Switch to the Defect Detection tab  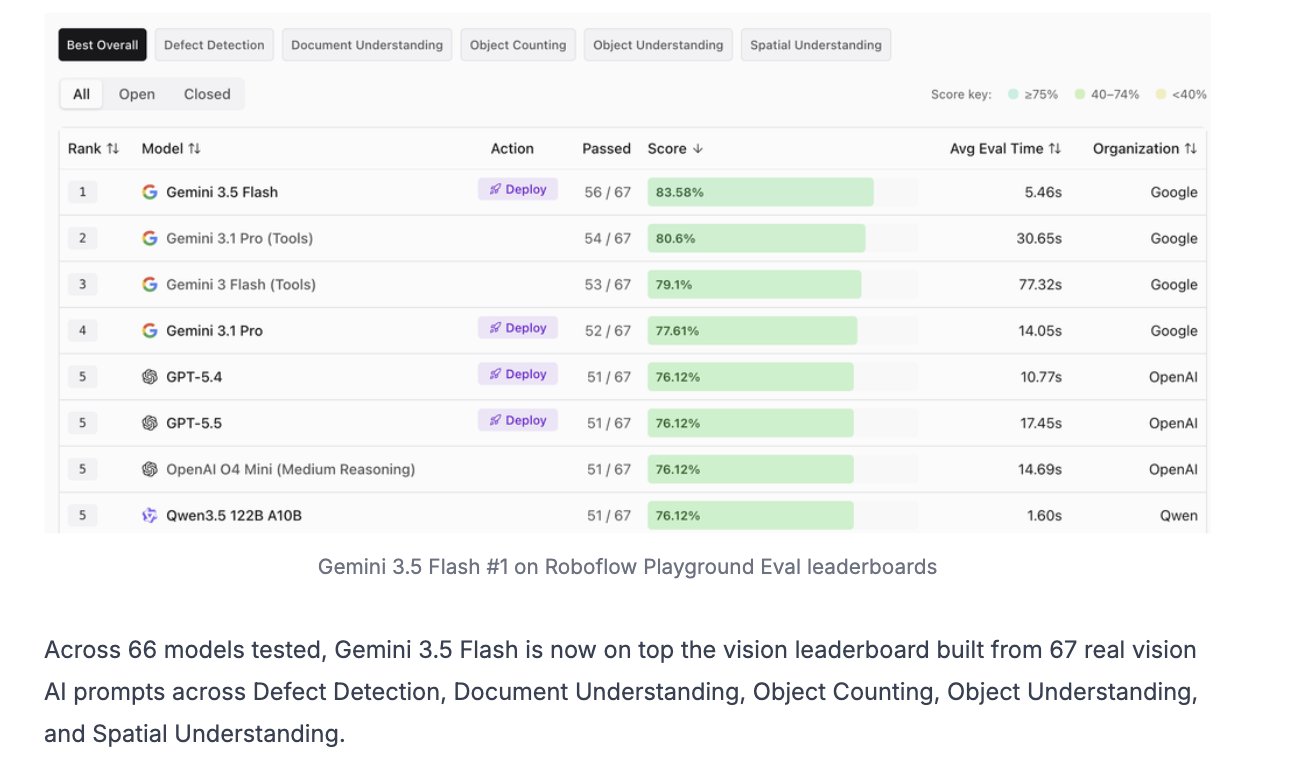coord(214,45)
